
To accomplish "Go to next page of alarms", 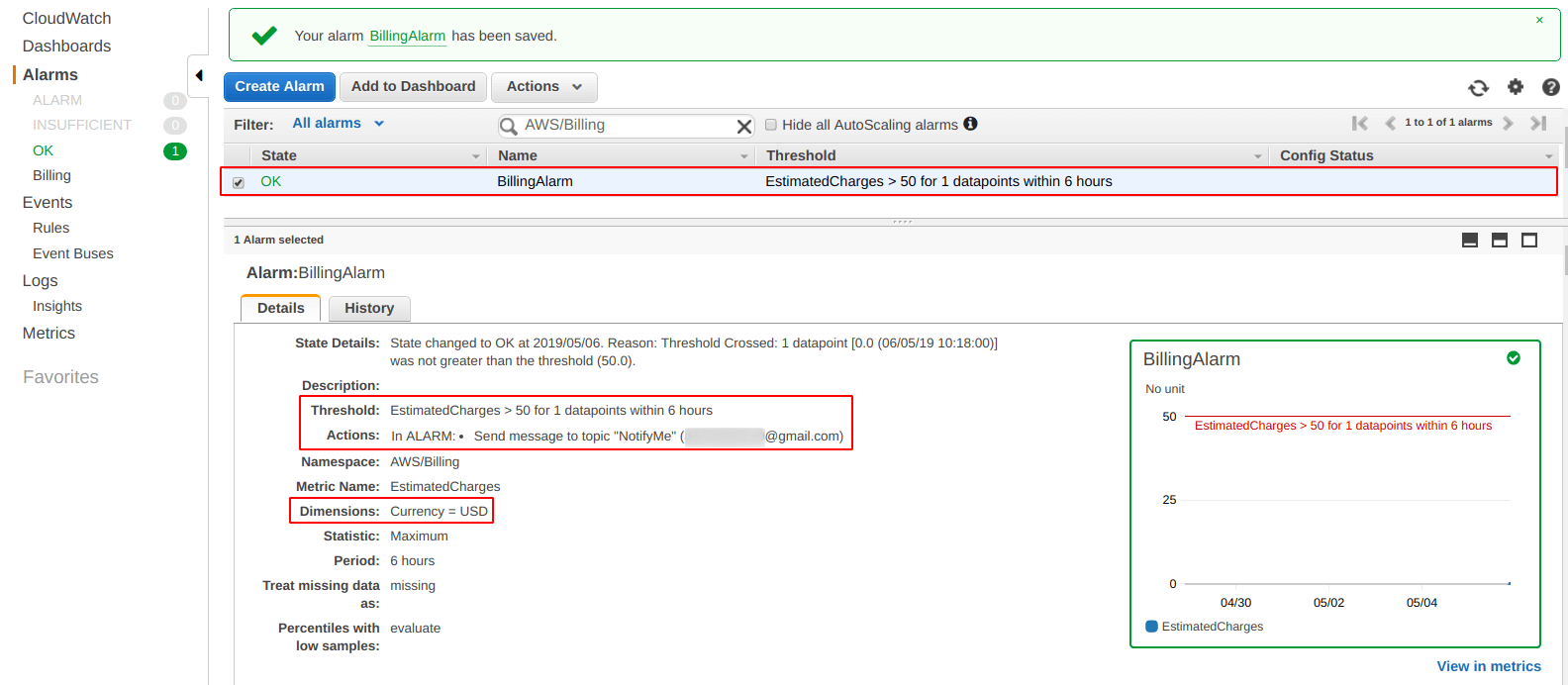I will pyautogui.click(x=1508, y=123).
